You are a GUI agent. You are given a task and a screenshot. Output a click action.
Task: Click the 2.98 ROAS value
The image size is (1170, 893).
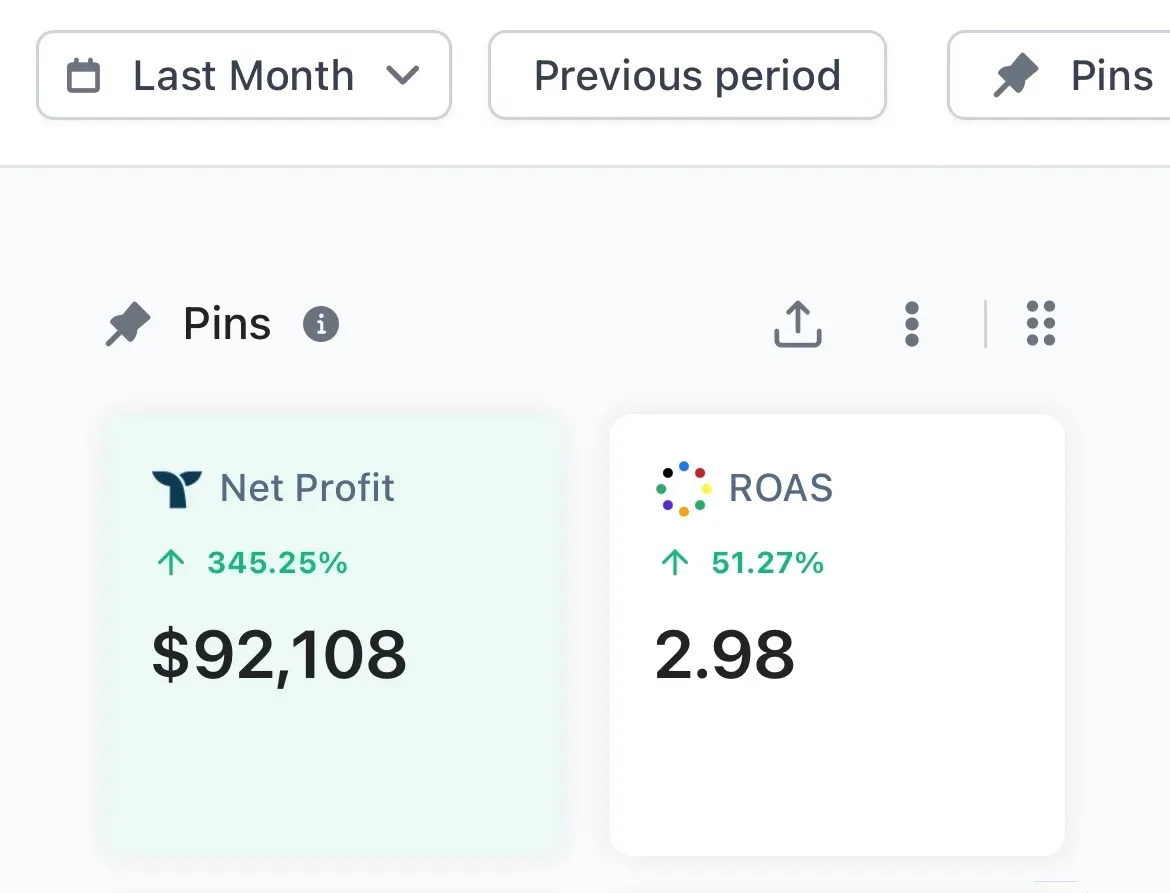(725, 654)
